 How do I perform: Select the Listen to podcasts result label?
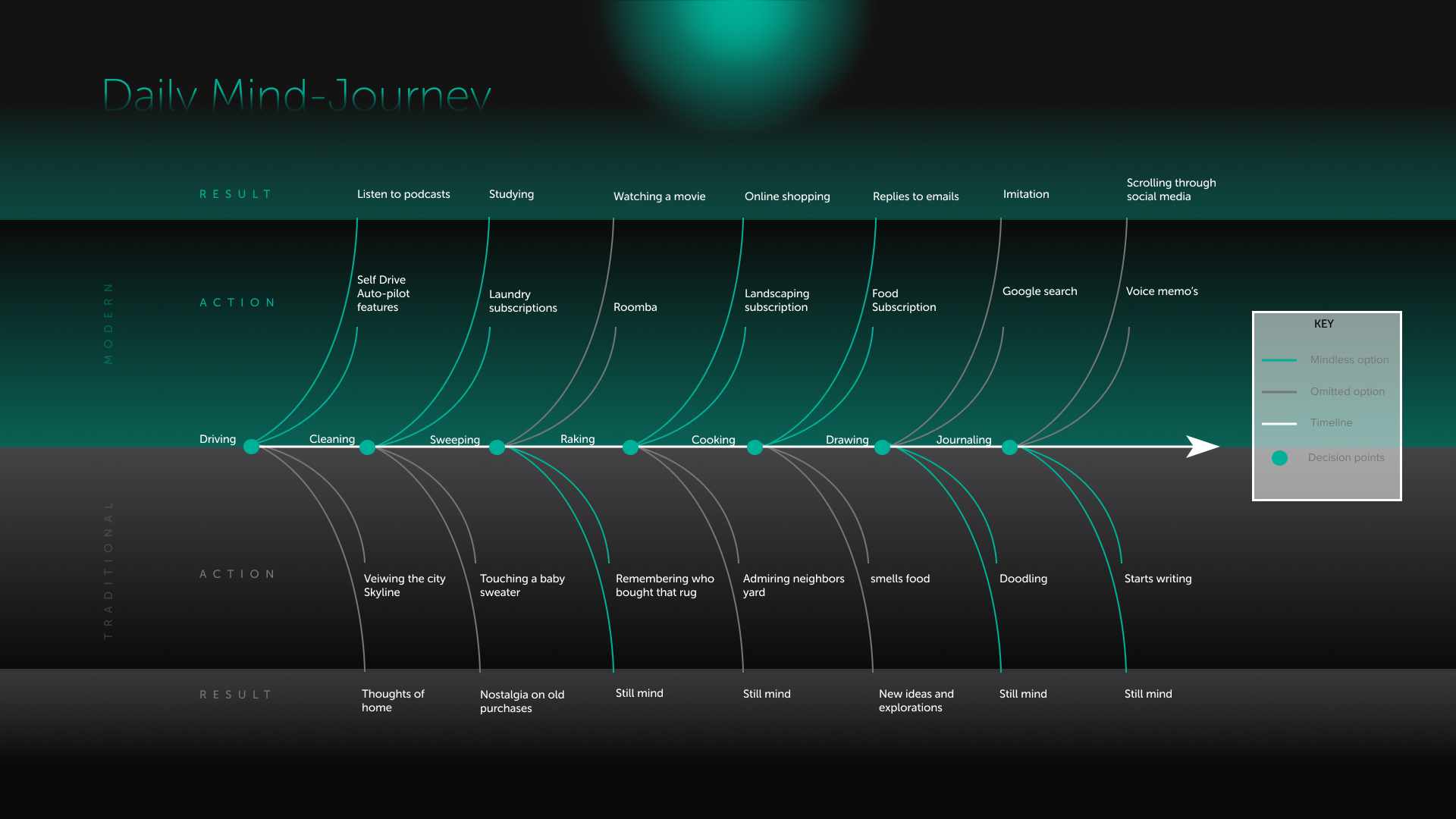tap(403, 194)
